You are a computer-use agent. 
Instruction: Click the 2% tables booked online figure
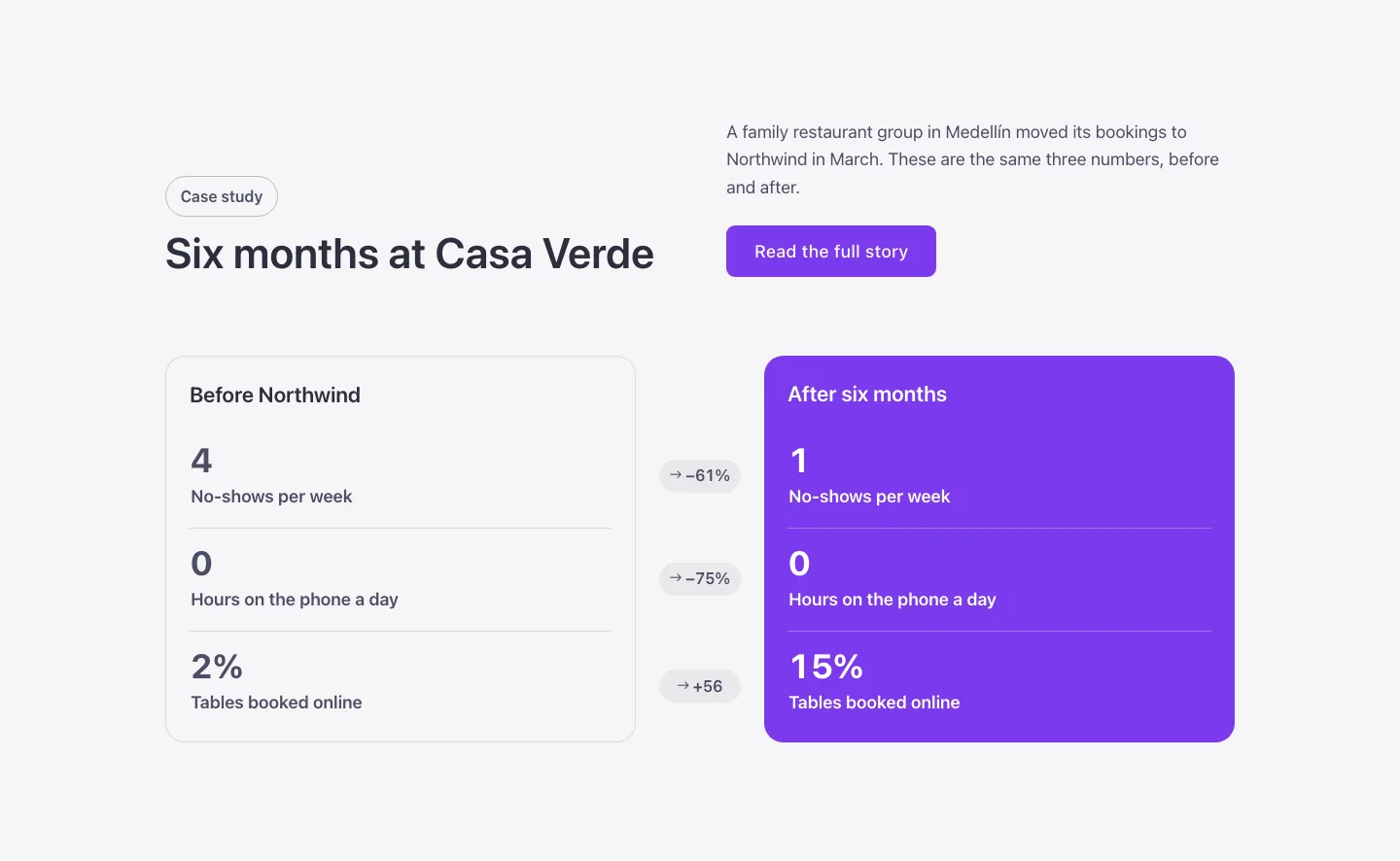tap(217, 667)
